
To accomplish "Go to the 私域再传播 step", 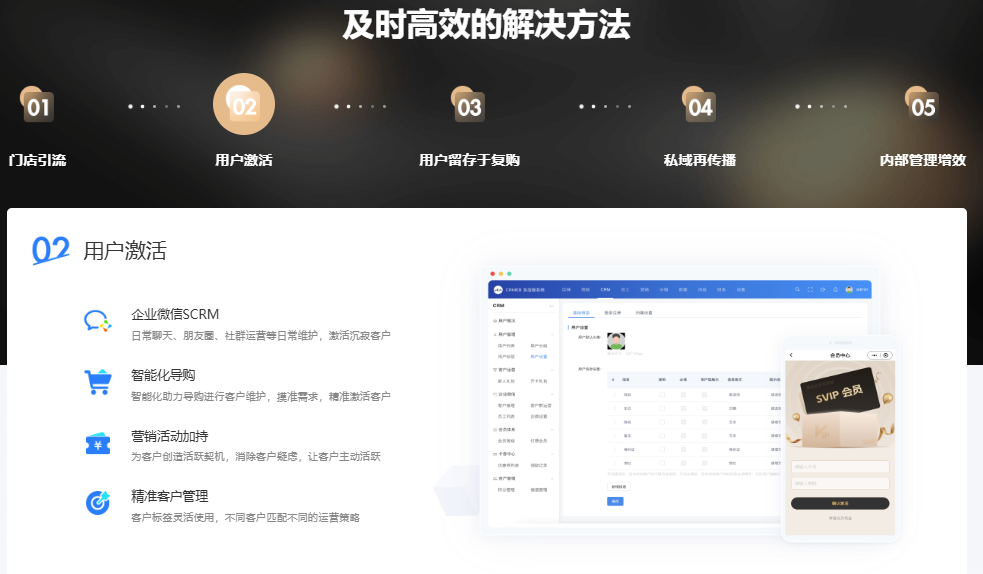I will point(700,160).
